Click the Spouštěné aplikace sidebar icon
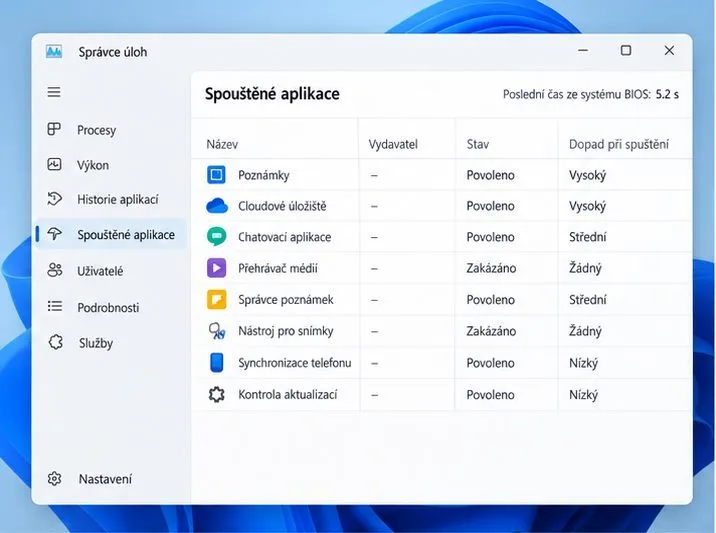716x533 pixels. 54,234
